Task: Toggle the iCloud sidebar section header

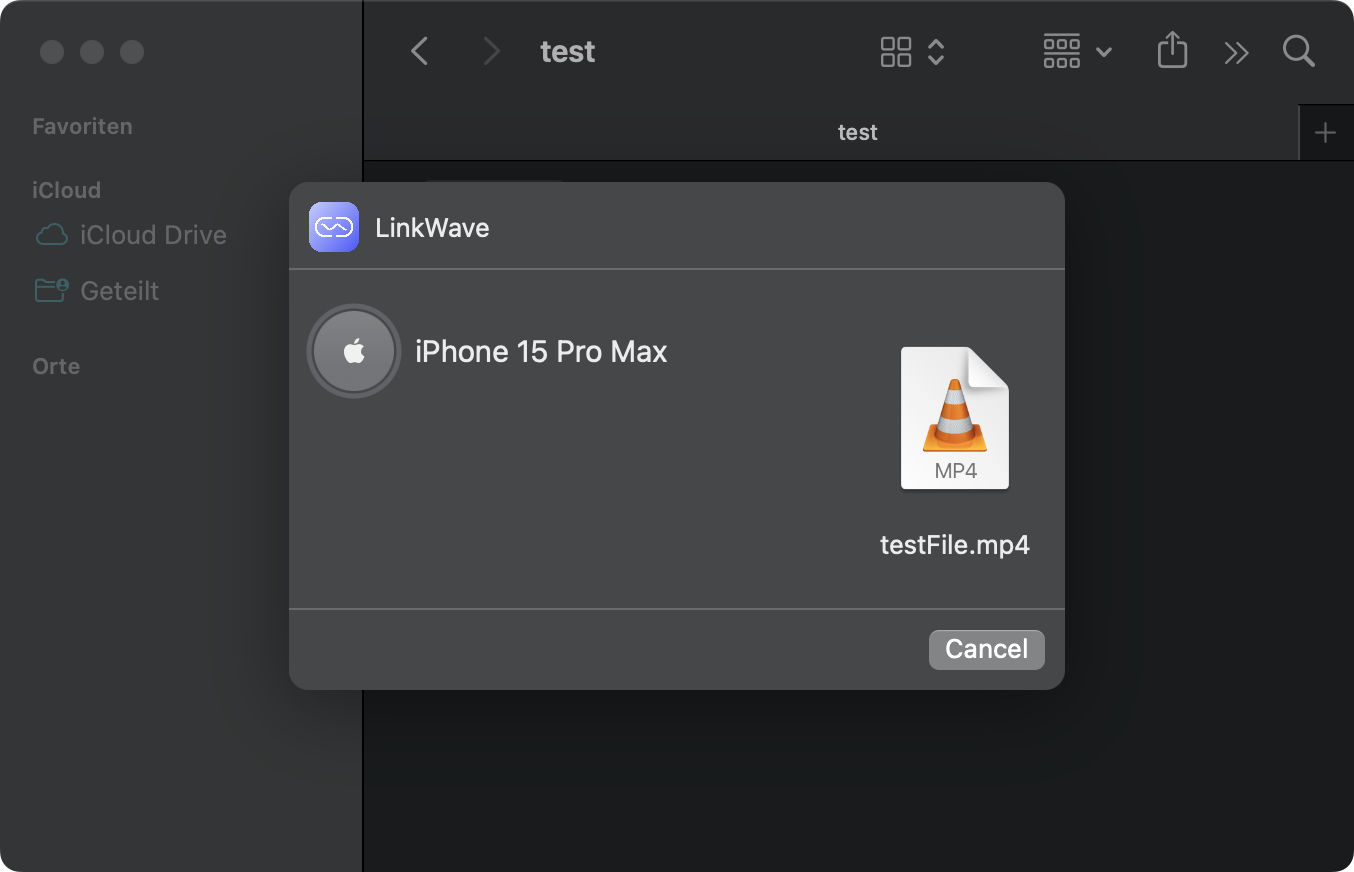Action: [x=66, y=190]
